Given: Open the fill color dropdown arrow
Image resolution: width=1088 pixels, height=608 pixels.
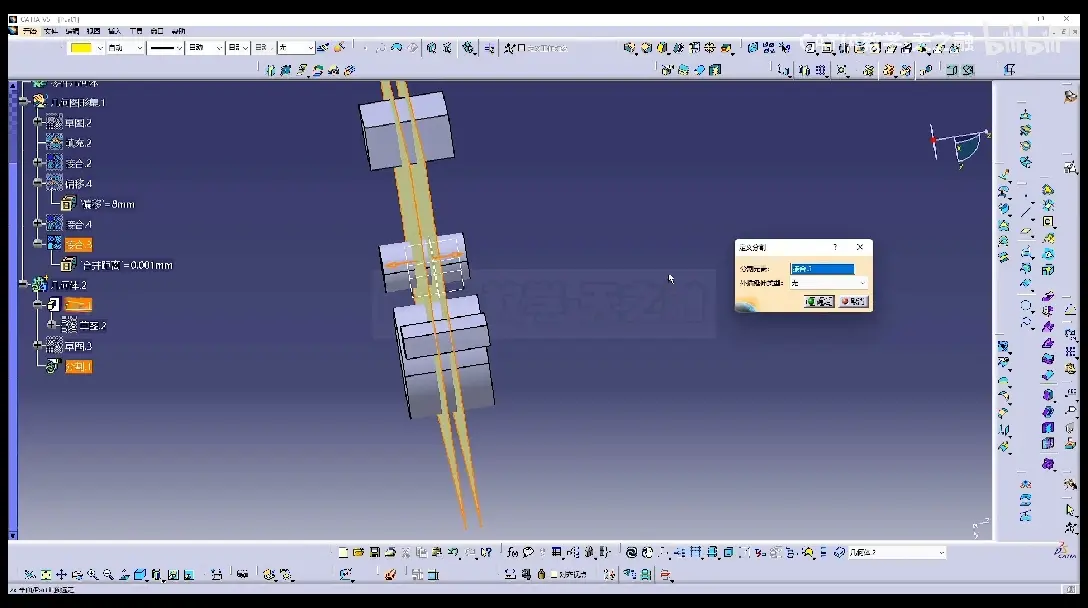Looking at the screenshot, I should click(100, 47).
